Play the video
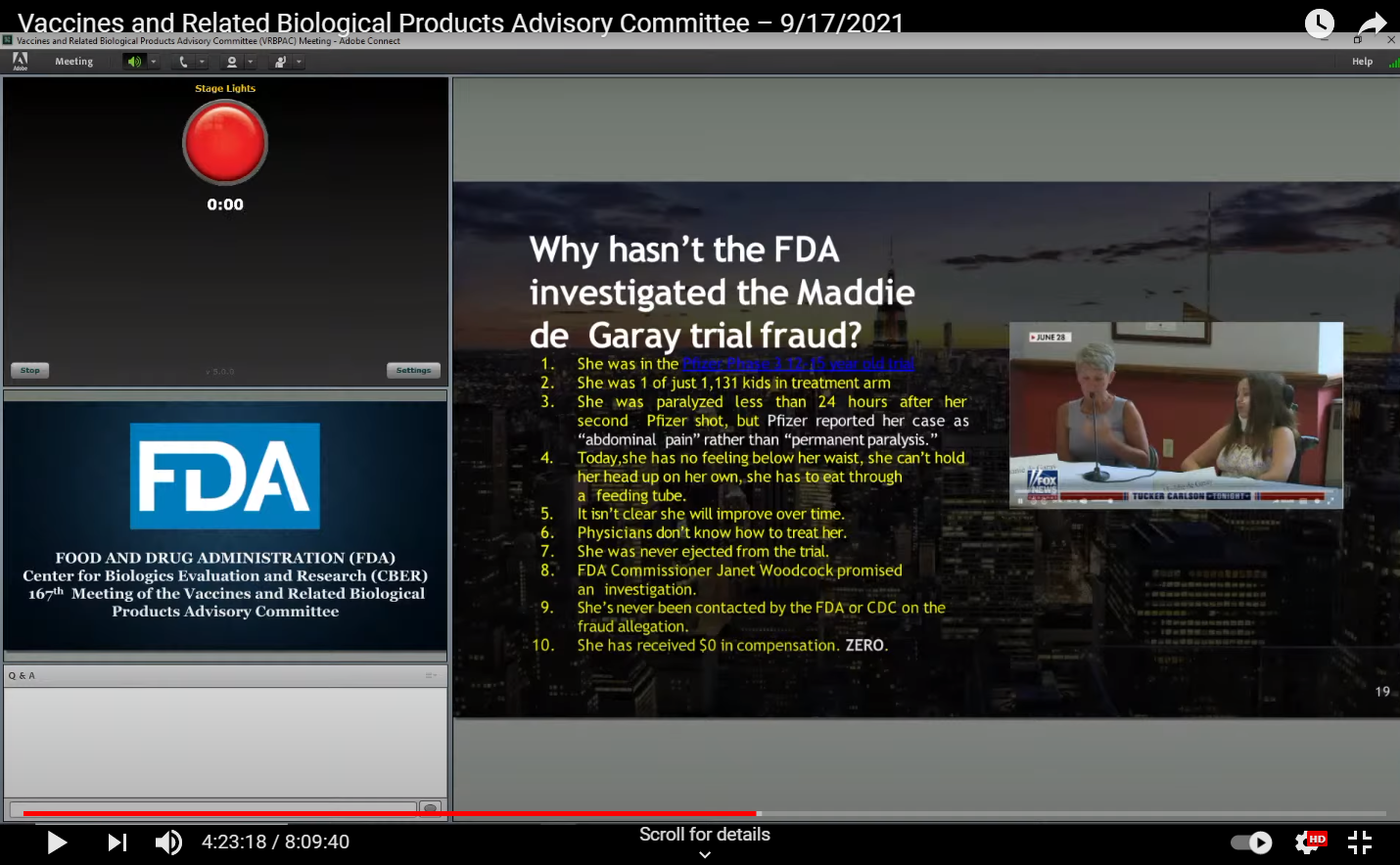Screen dimensions: 1400x865 coord(57,842)
